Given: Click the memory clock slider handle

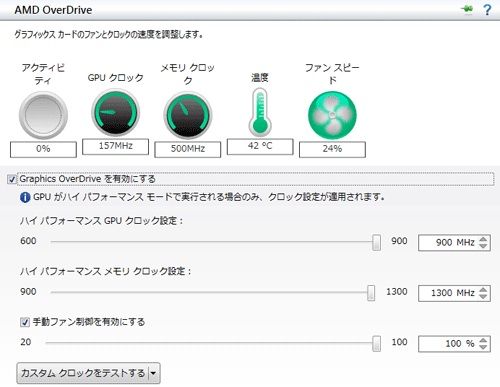Looking at the screenshot, I should pyautogui.click(x=371, y=293).
